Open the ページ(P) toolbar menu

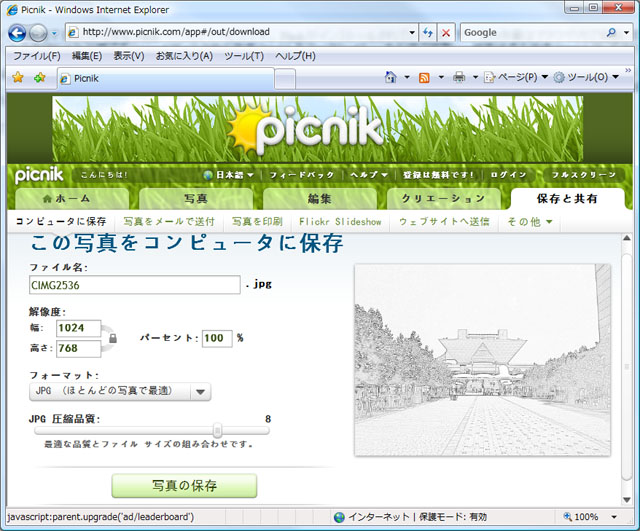[516, 77]
